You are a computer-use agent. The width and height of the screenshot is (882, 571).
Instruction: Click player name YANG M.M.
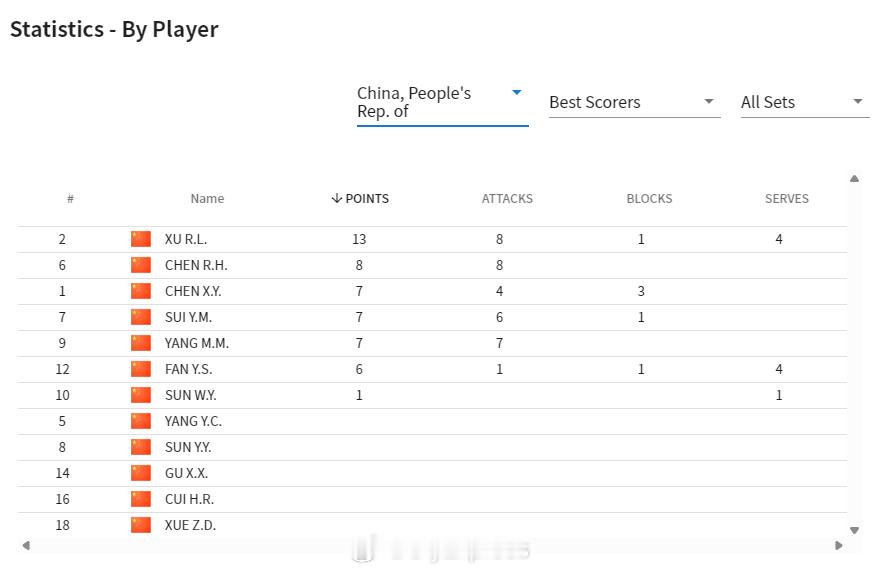coord(196,343)
